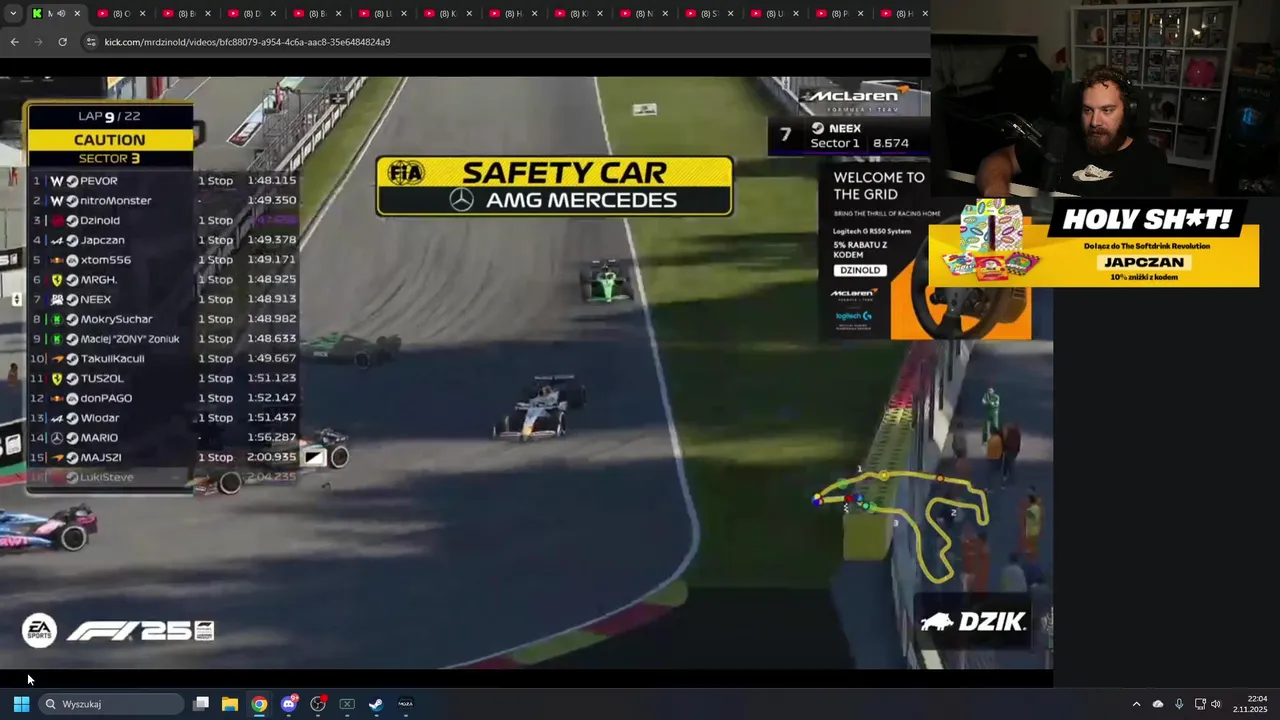Switch to Chrome on the taskbar

[x=259, y=704]
